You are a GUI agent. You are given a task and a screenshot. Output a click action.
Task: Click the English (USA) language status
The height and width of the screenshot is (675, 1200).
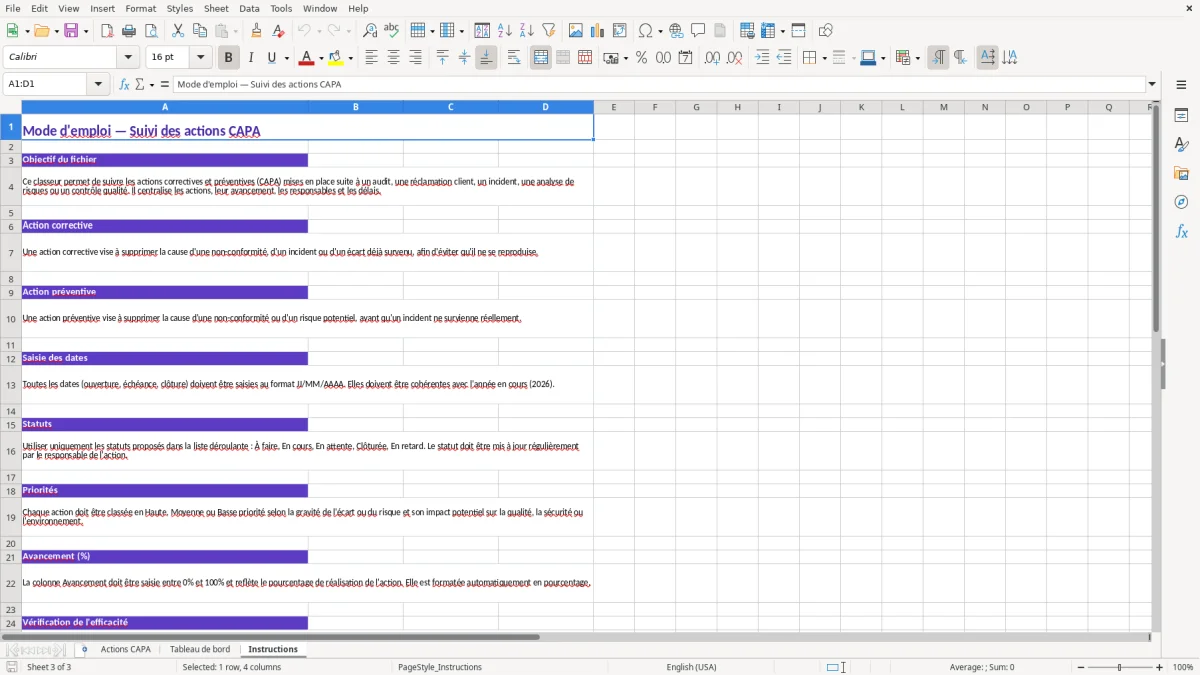coord(692,667)
